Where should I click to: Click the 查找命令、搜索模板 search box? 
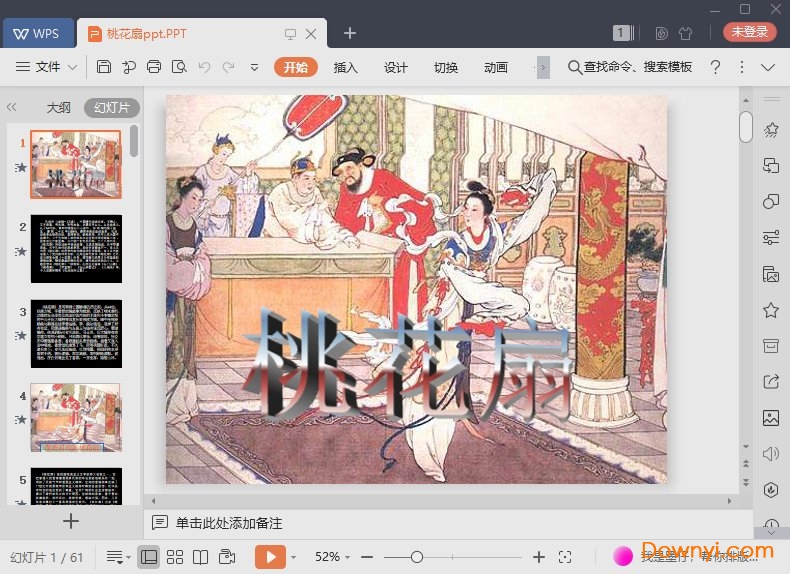(630, 67)
